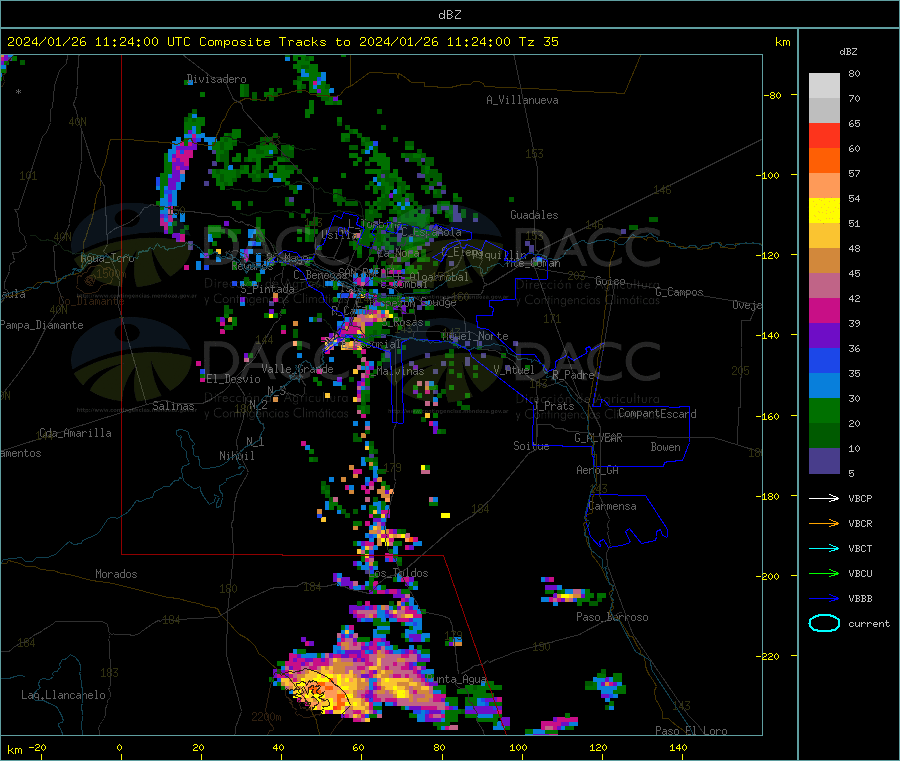This screenshot has width=900, height=761.
Task: Click the 'Soitue' map label
Action: click(x=531, y=446)
